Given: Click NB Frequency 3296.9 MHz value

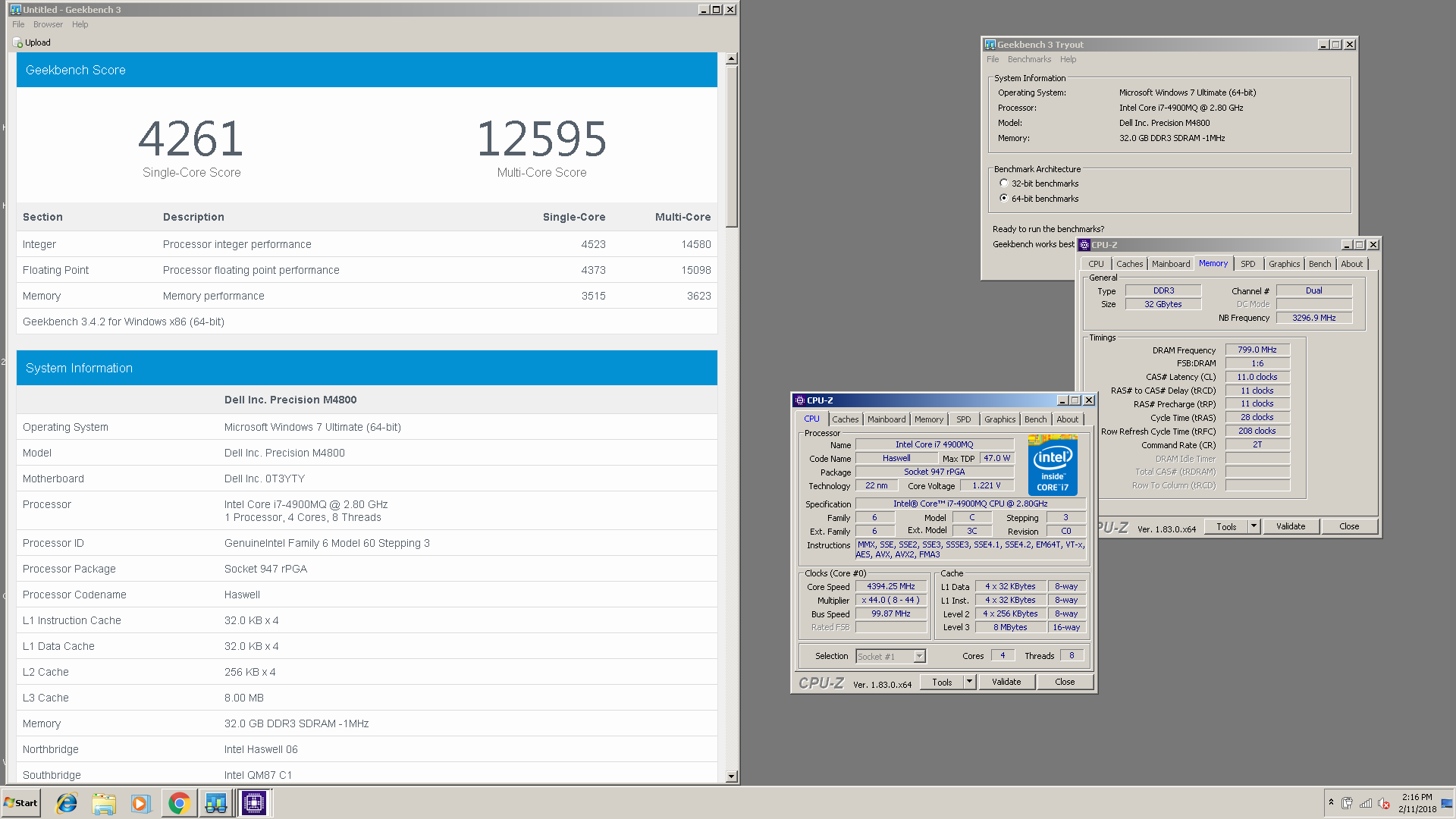Looking at the screenshot, I should point(1314,318).
